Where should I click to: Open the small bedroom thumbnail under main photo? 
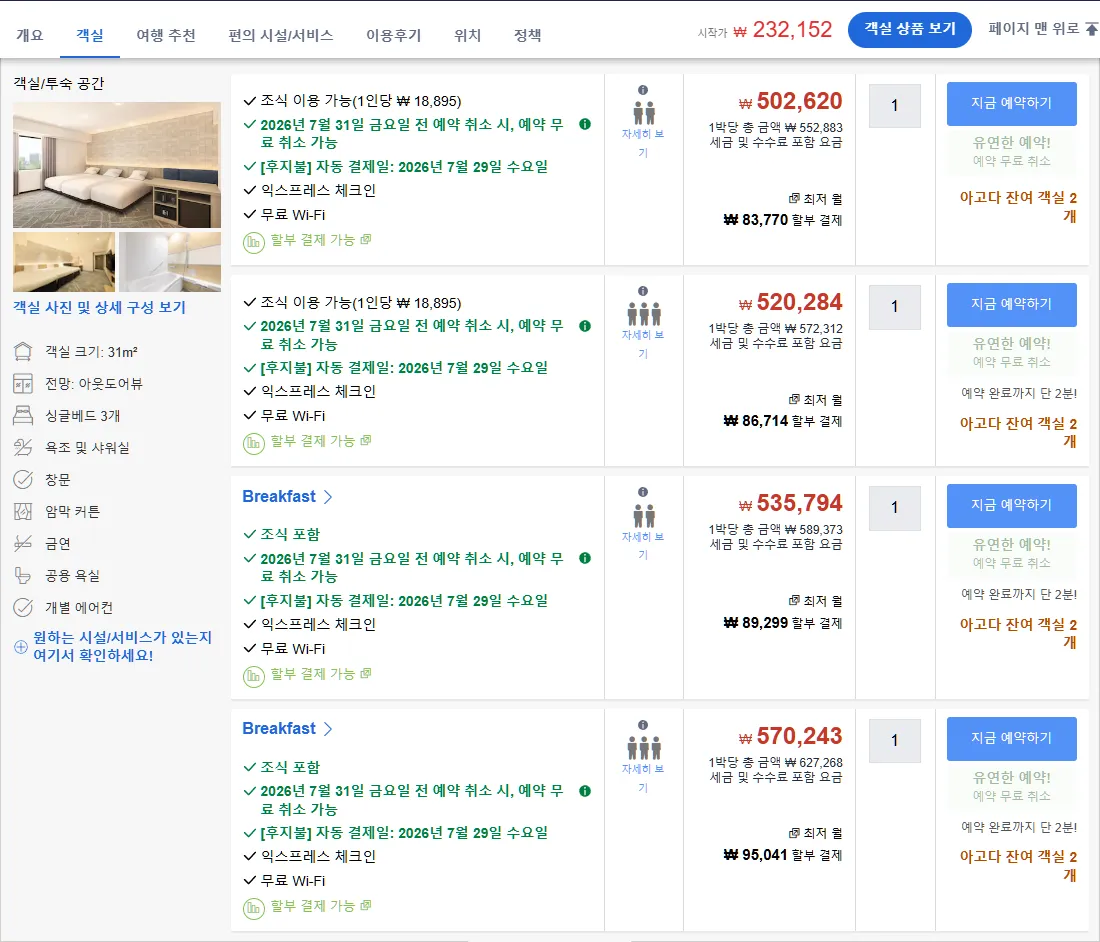tap(64, 262)
